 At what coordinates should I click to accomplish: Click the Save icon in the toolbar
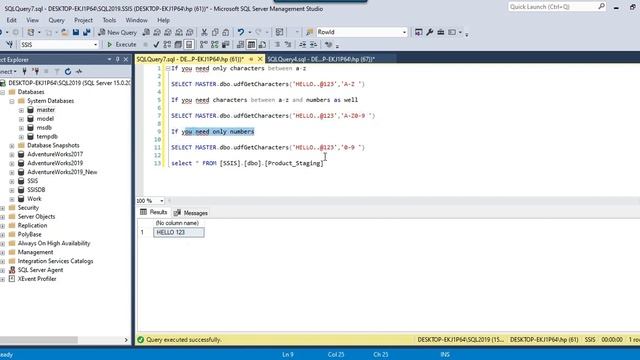[x=76, y=32]
